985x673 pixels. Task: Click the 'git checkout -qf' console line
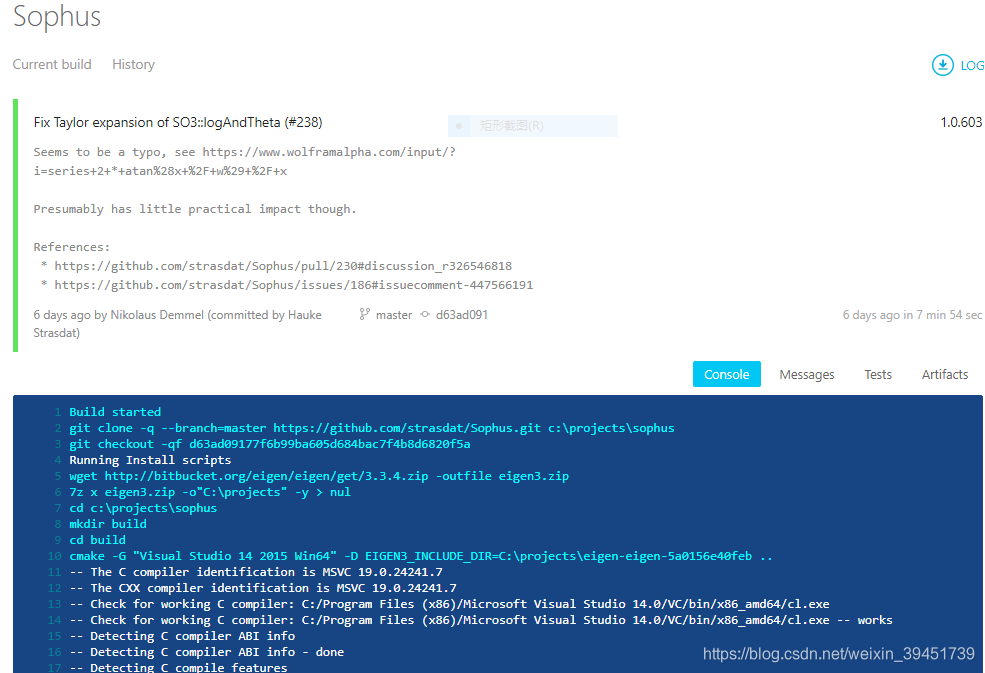pyautogui.click(x=269, y=444)
